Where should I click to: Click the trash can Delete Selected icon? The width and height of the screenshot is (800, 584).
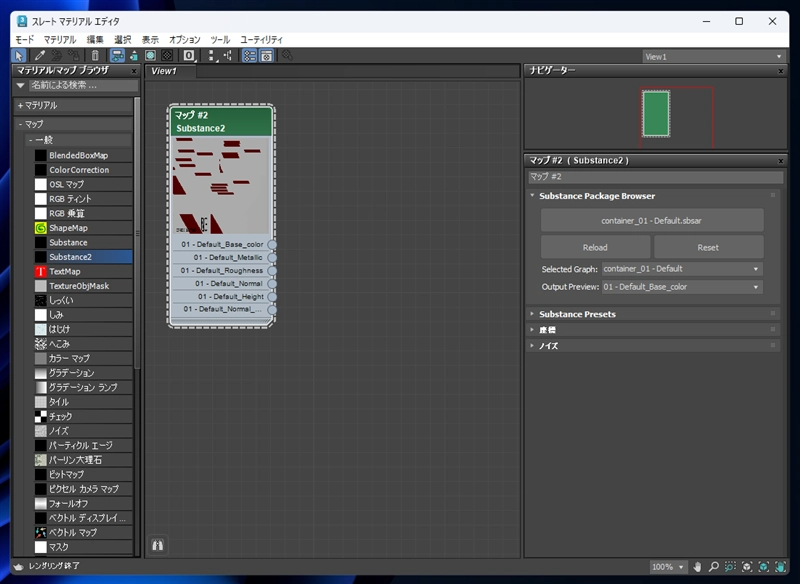pos(95,56)
